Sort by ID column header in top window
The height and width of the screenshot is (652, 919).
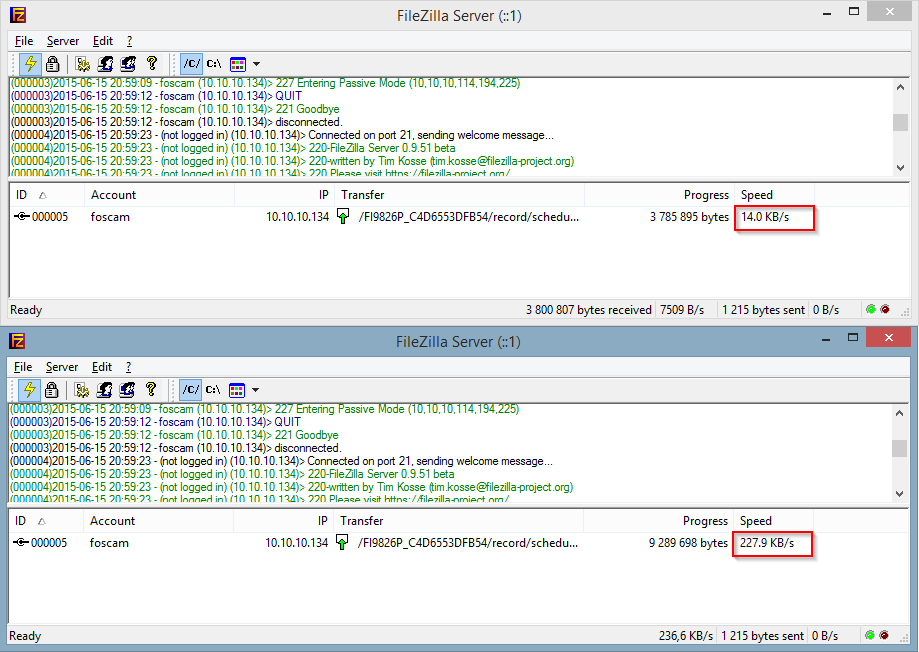(x=47, y=195)
